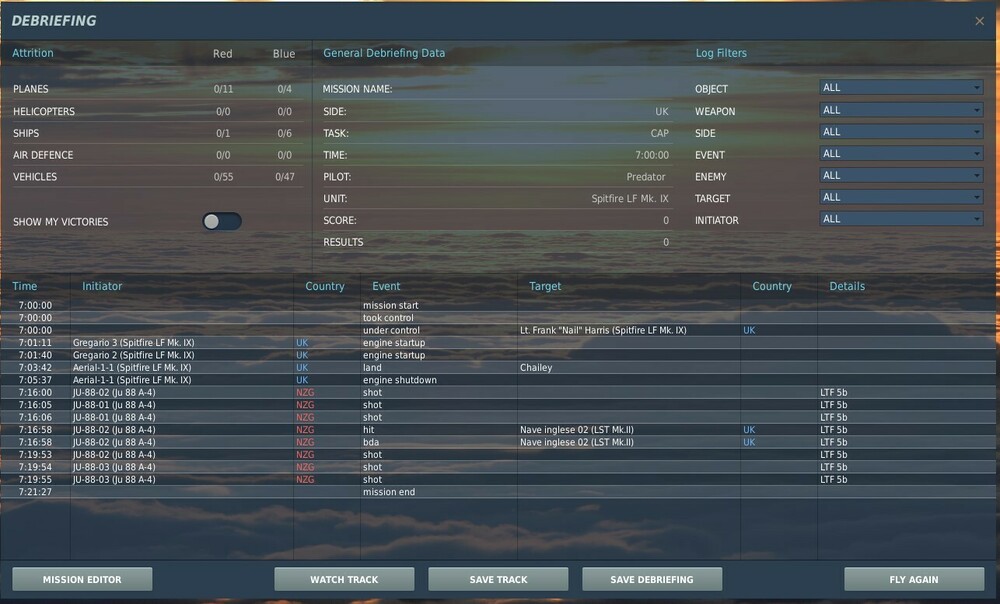
Task: Open the TARGET log filter dropdown
Action: tap(901, 197)
